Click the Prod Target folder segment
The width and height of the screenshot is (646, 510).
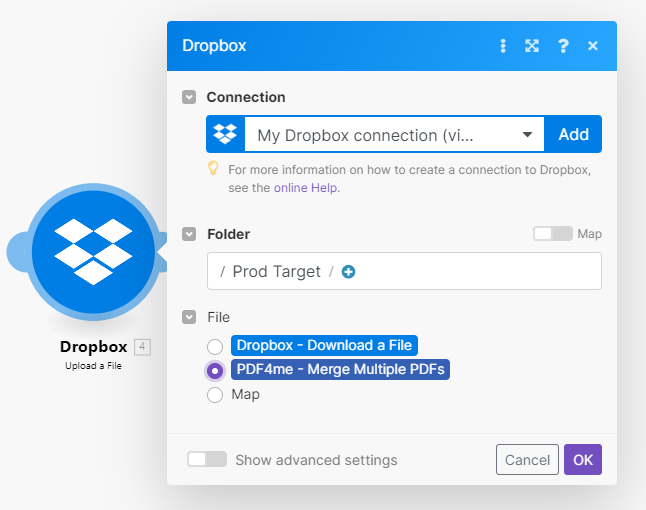[276, 271]
